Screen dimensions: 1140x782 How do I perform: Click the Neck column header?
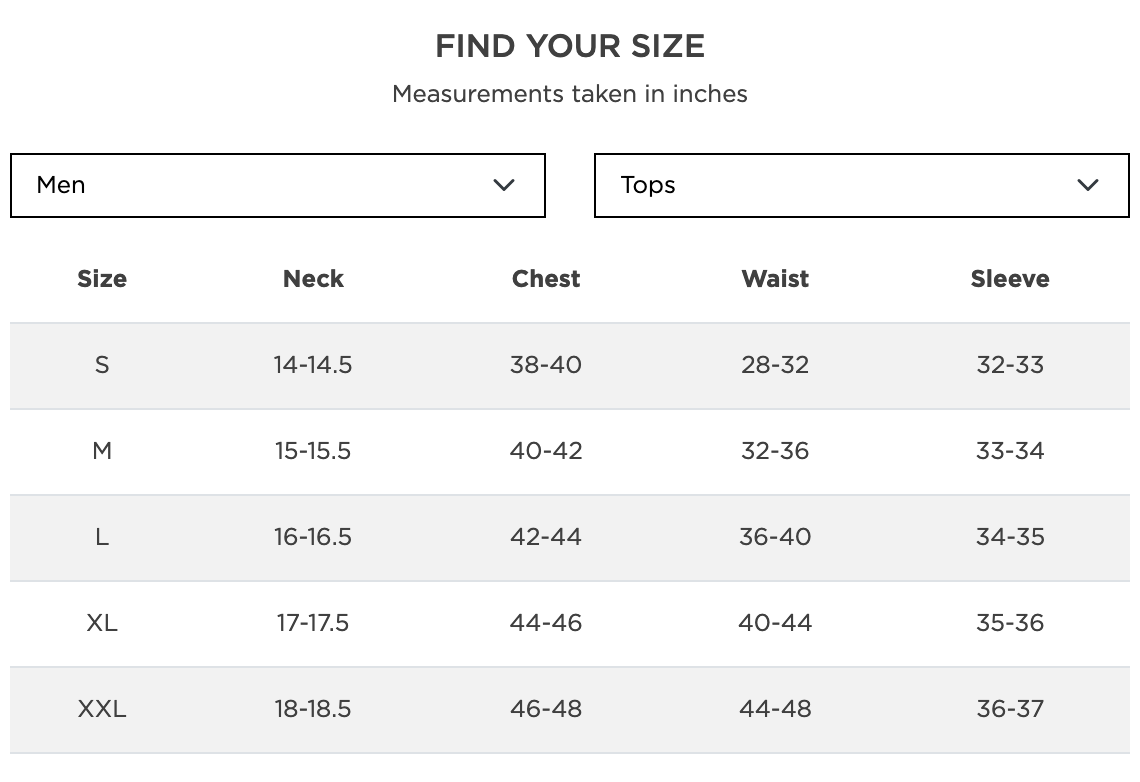[313, 279]
